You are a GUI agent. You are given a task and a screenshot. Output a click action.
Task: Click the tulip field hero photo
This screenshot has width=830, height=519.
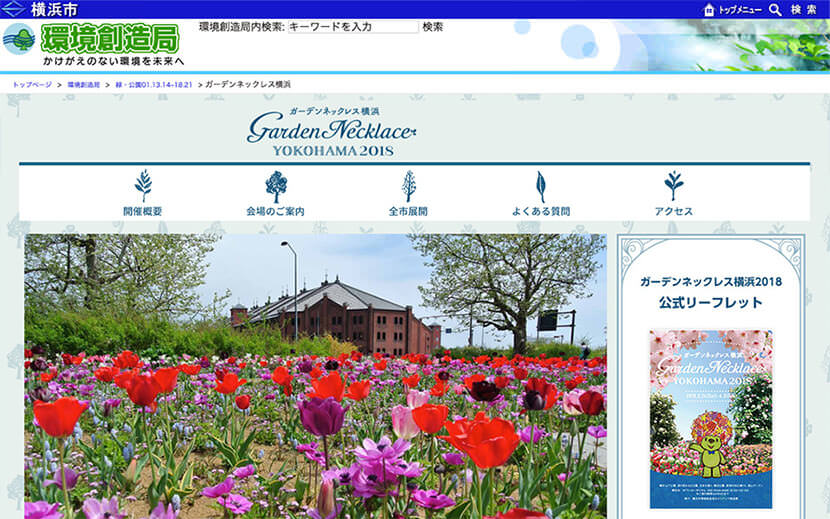(x=315, y=376)
